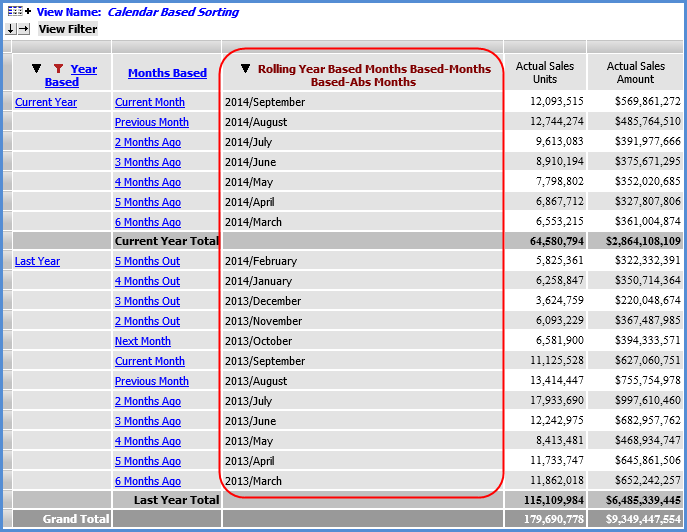Click the grid view icon beside View Name
Screen dimensions: 687x532
point(14,12)
